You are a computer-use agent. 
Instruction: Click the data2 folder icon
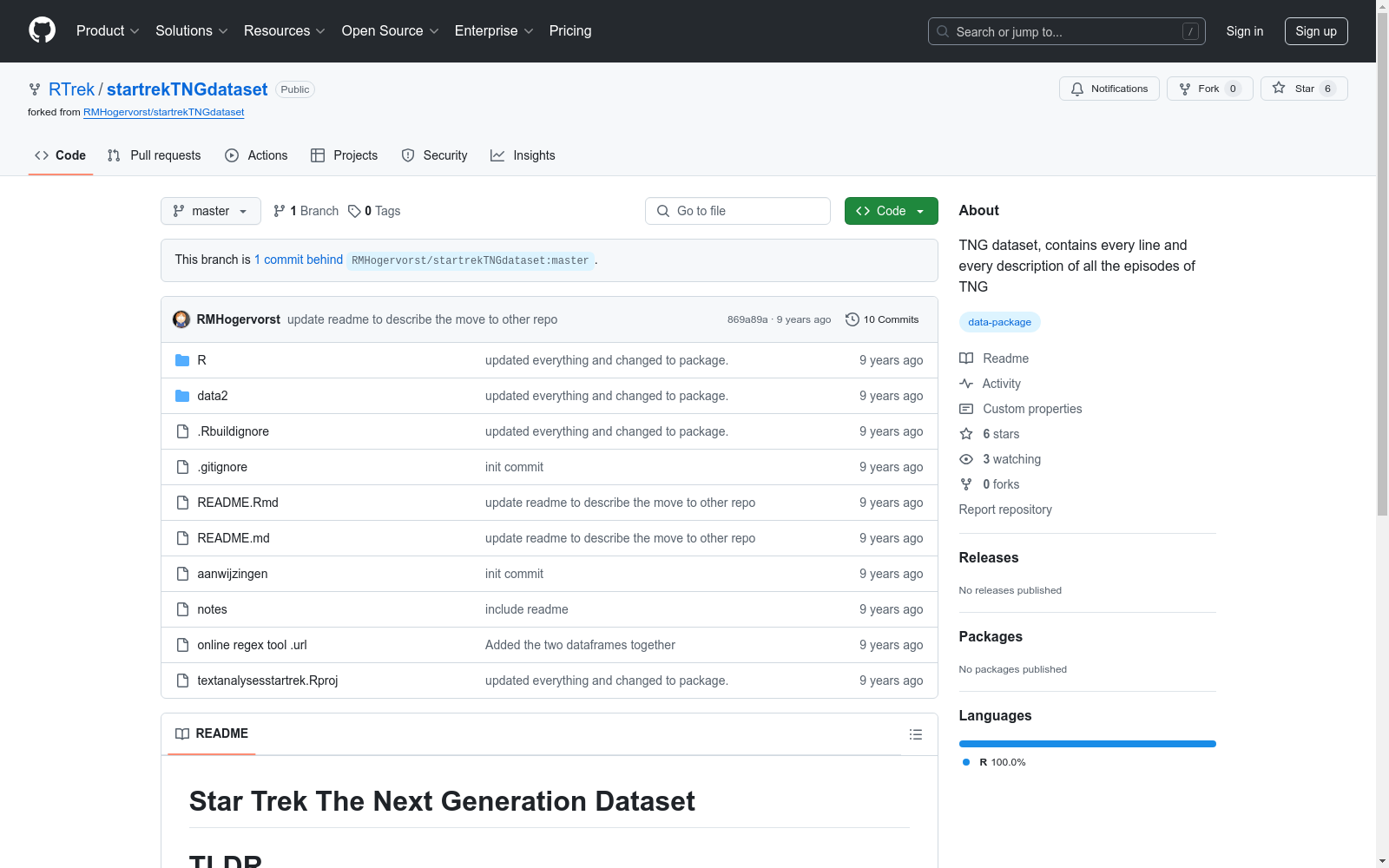tap(182, 396)
